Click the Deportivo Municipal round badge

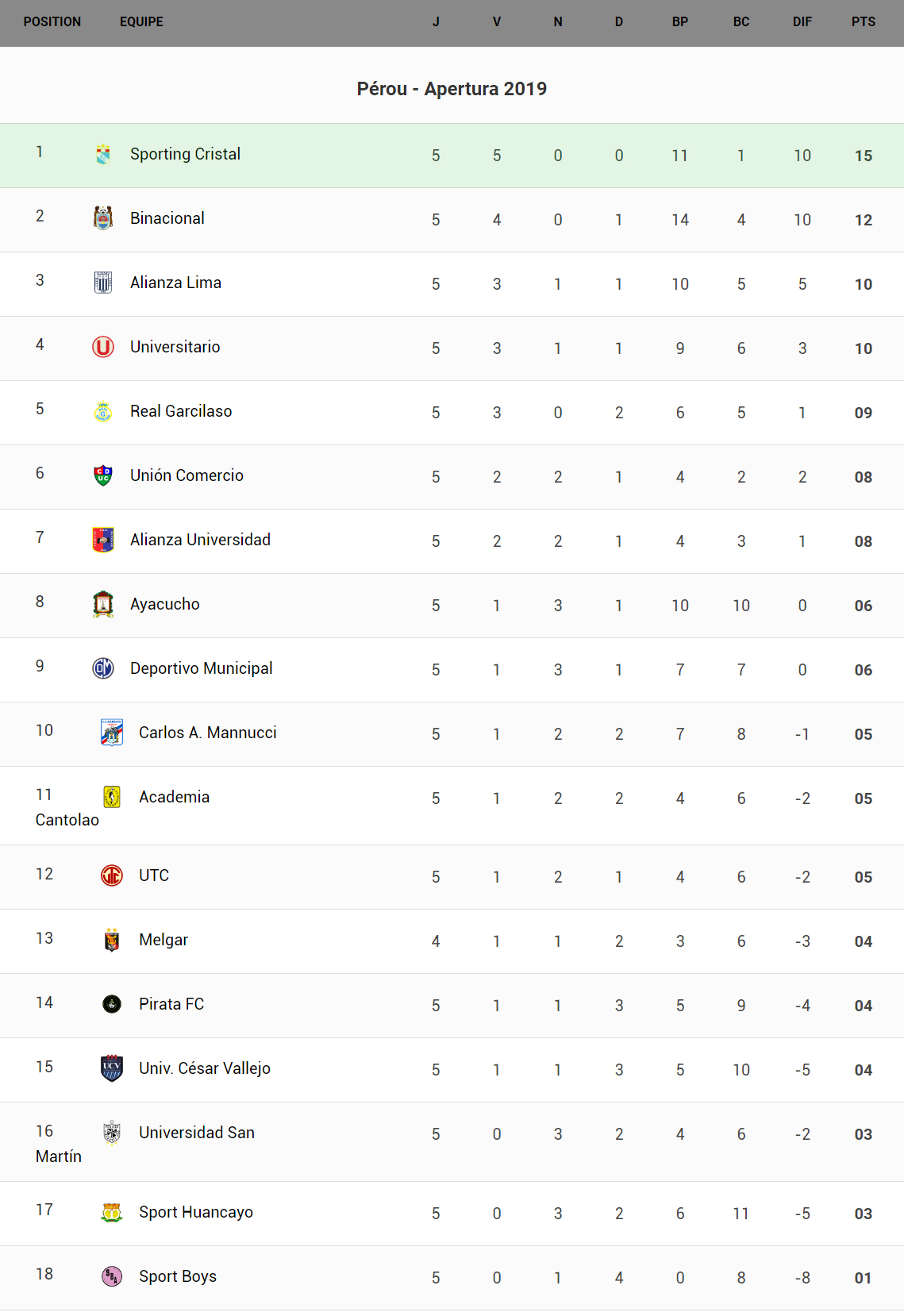point(103,668)
